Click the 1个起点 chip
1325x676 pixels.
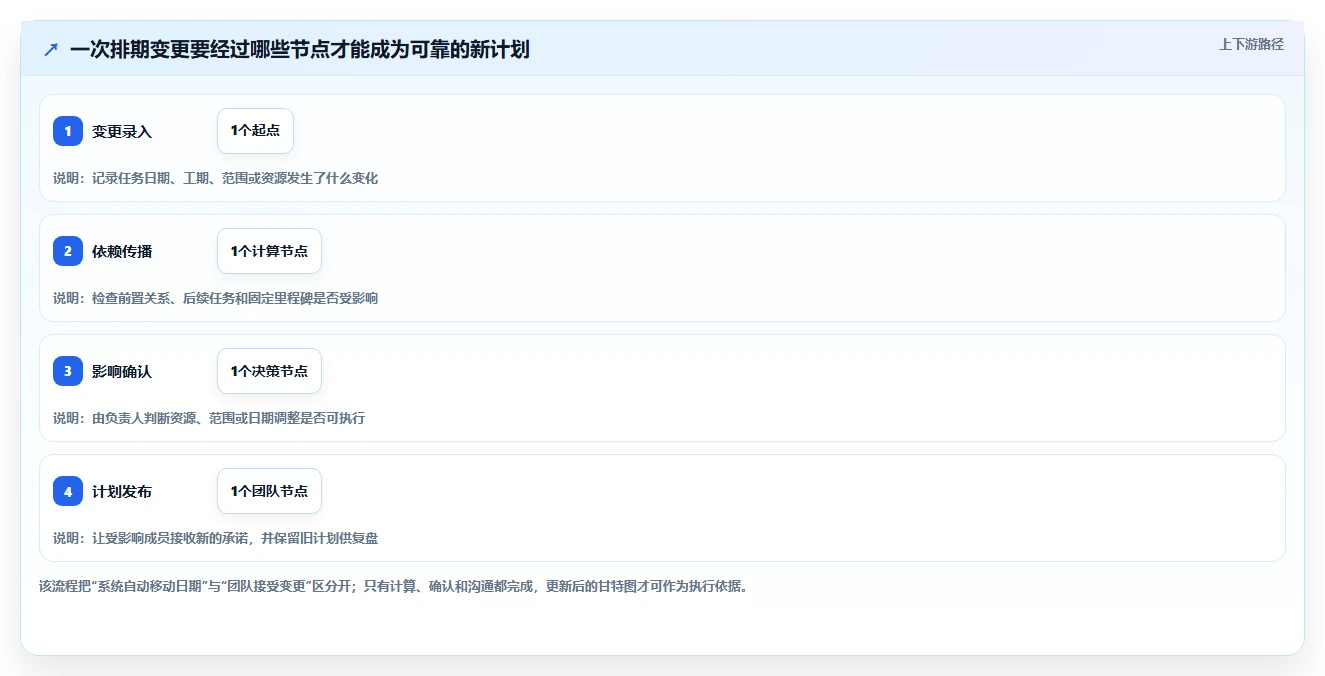255,131
